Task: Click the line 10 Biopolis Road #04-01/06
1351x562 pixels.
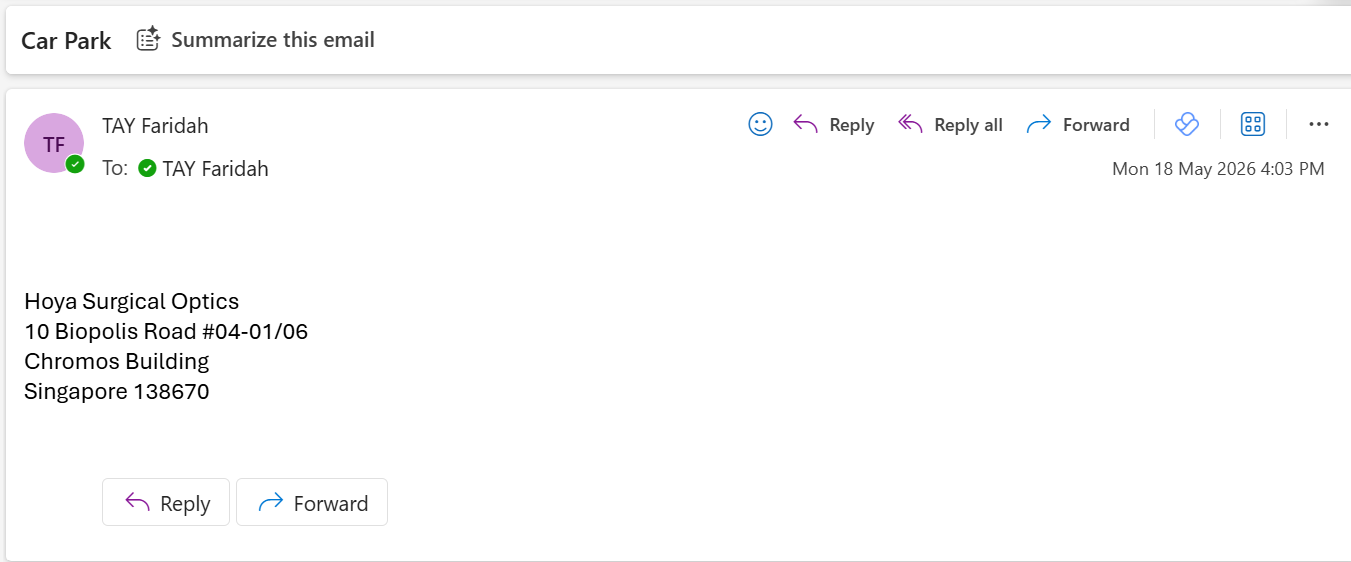Action: pyautogui.click(x=166, y=331)
